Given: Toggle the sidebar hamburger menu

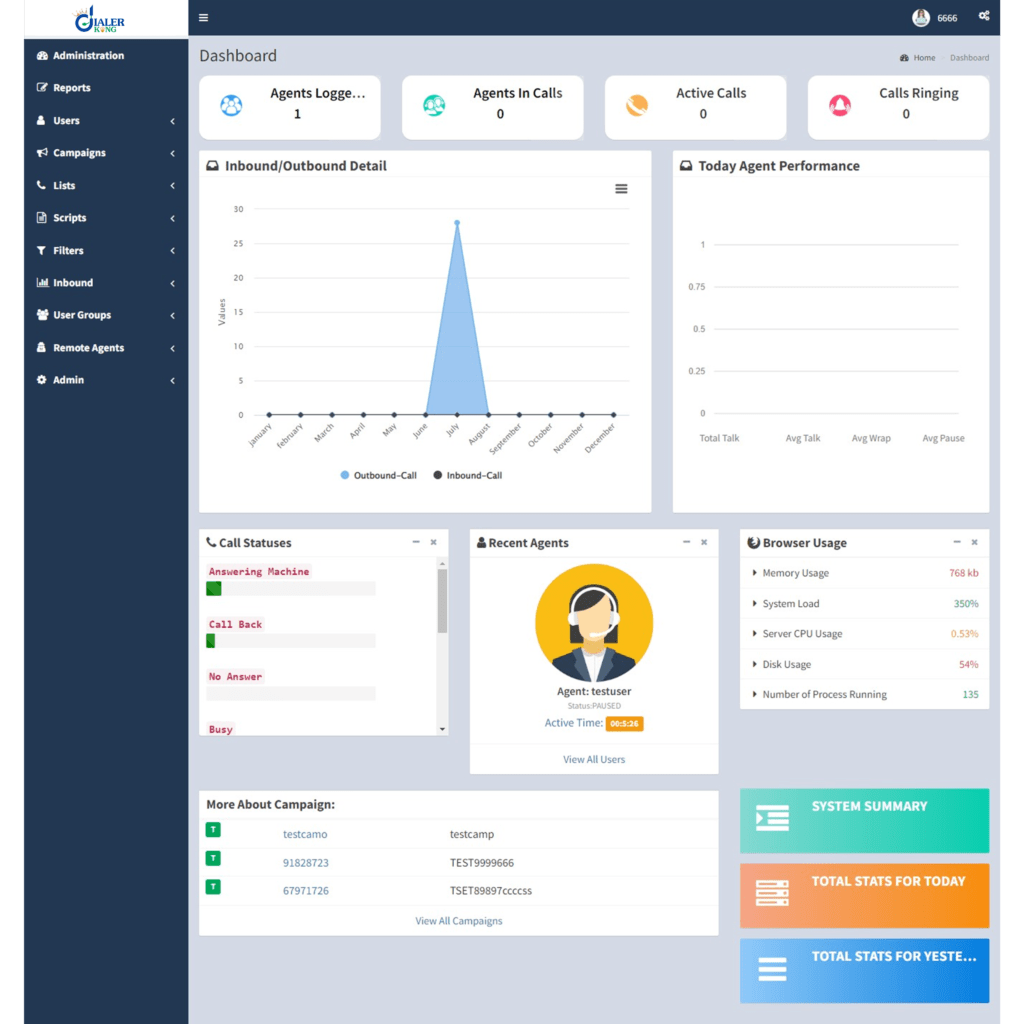Looking at the screenshot, I should (204, 18).
